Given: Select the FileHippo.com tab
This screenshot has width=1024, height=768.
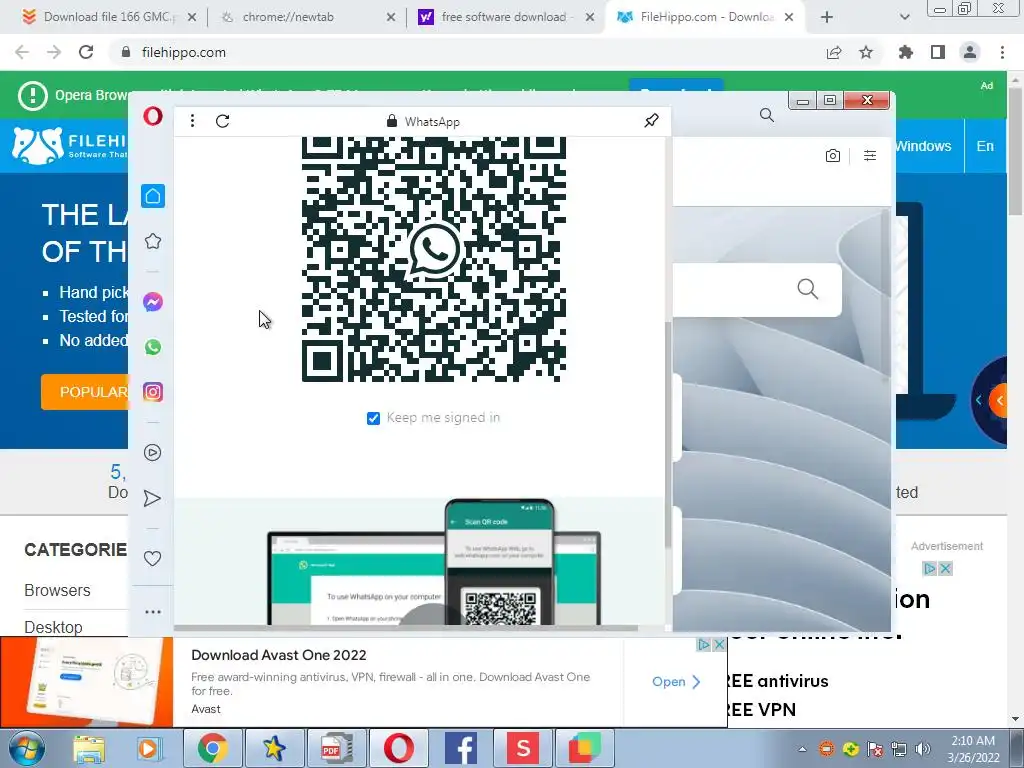Looking at the screenshot, I should [x=704, y=17].
